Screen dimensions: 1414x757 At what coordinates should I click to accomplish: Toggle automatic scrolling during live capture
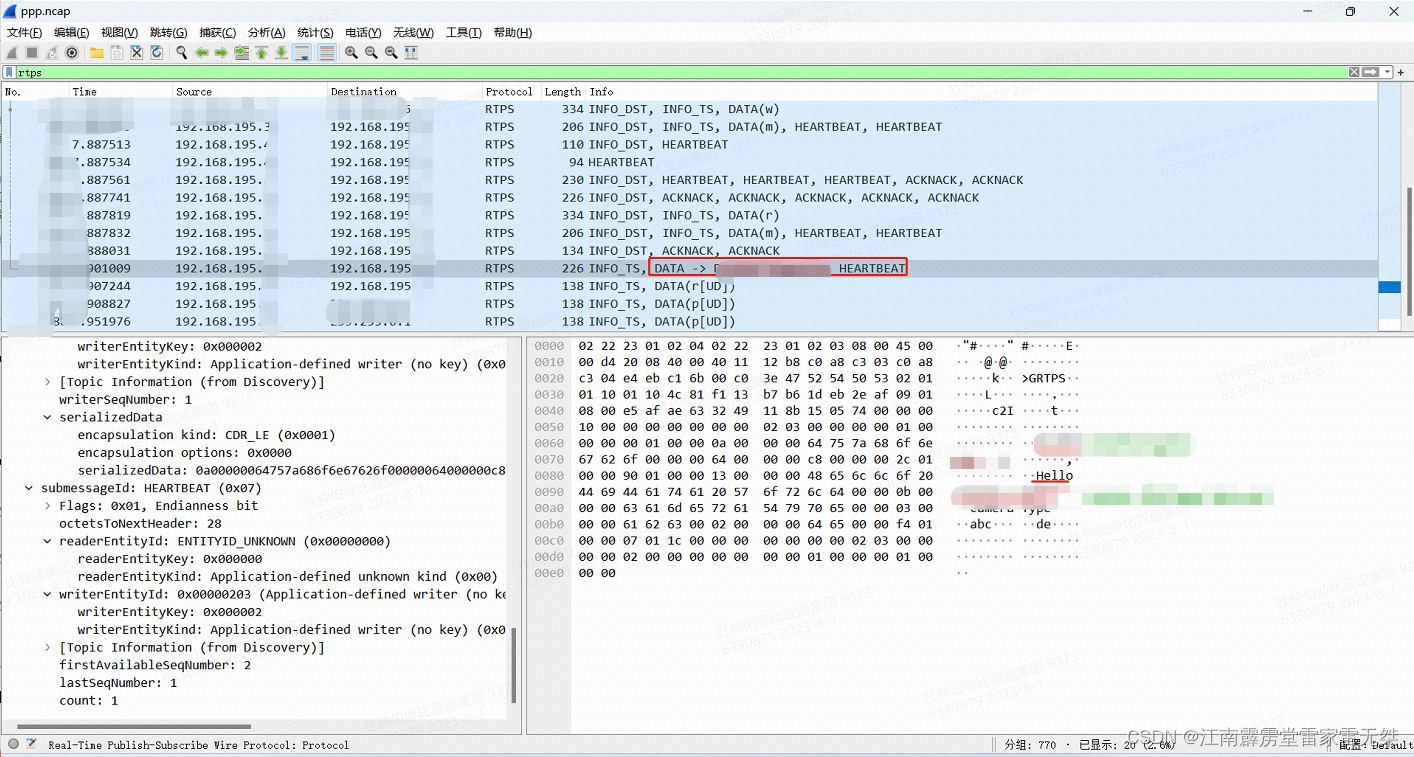(303, 52)
